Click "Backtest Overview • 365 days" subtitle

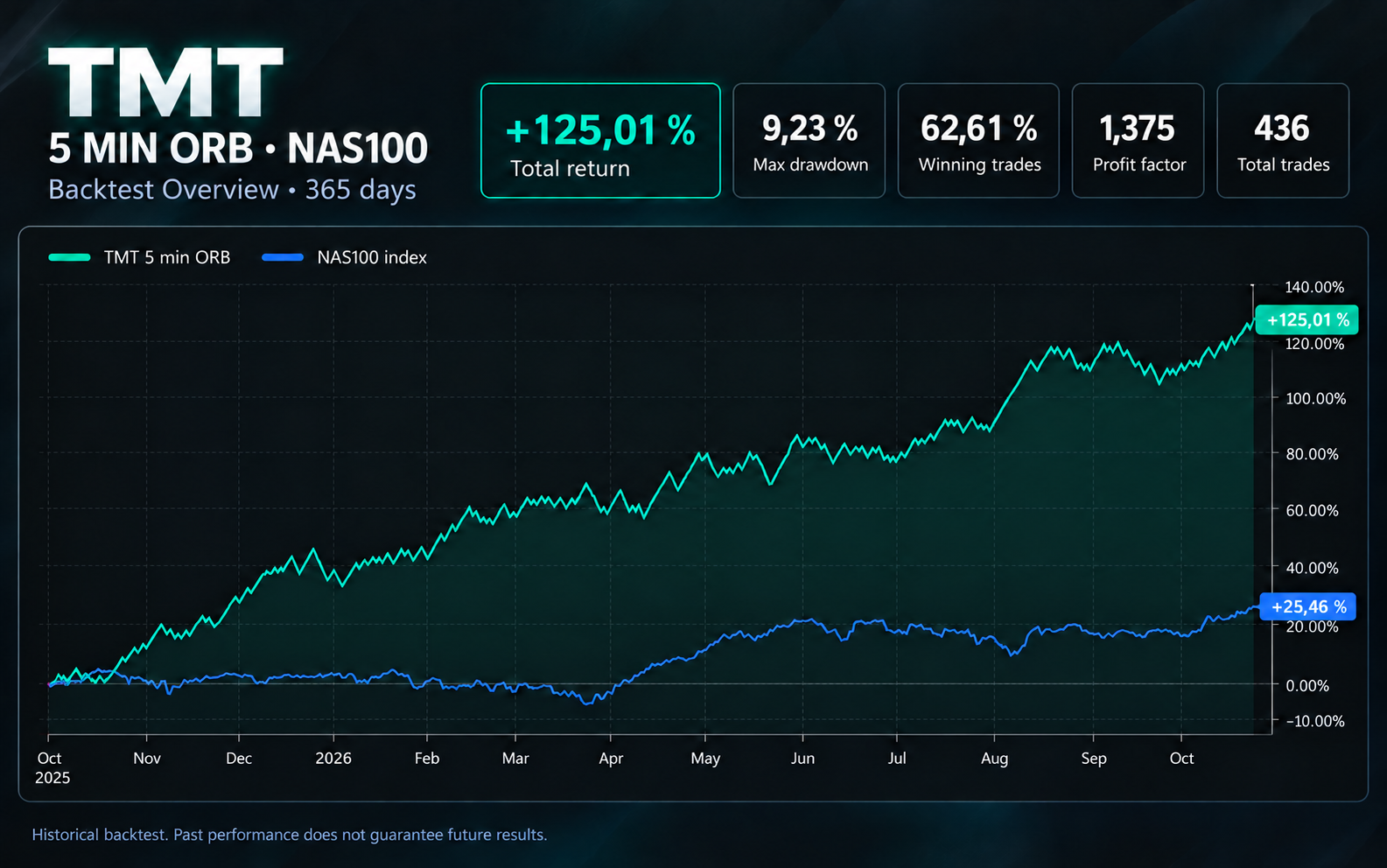[x=232, y=190]
